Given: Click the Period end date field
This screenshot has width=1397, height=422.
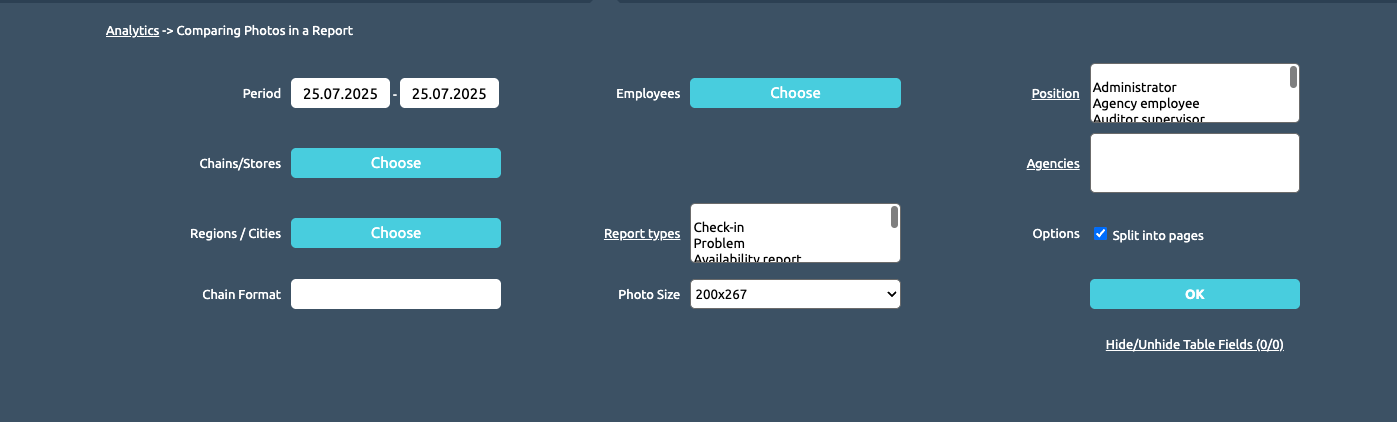Looking at the screenshot, I should pos(449,94).
